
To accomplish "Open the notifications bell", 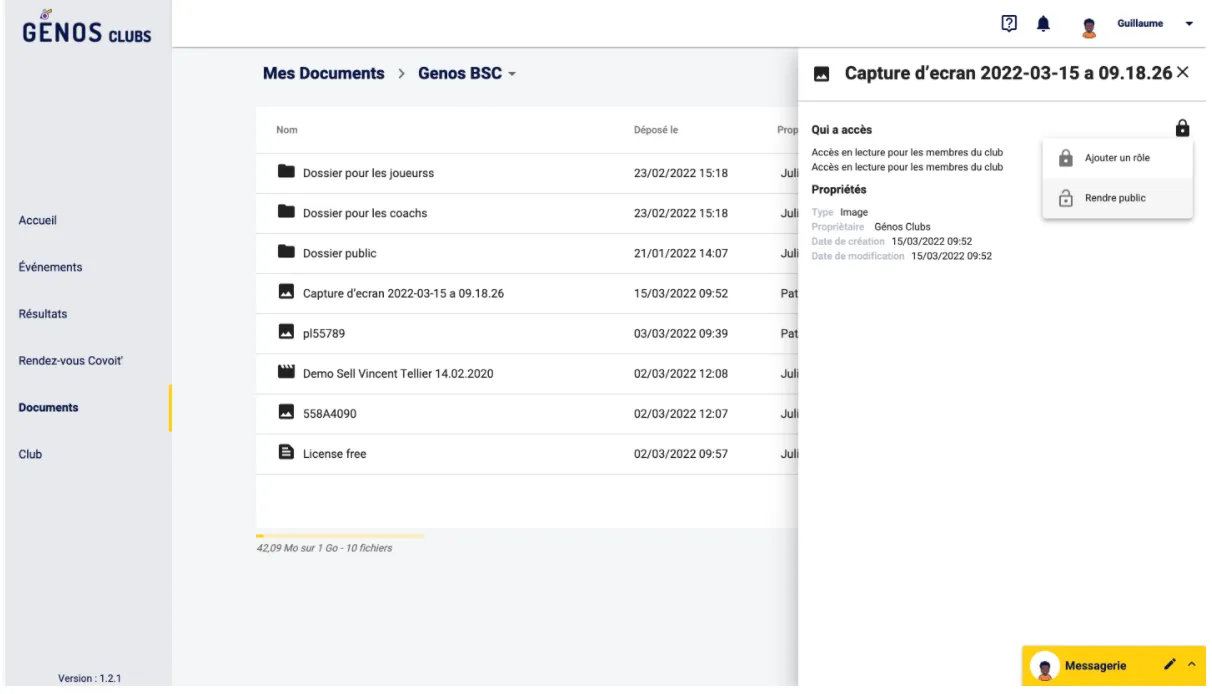I will (1043, 23).
